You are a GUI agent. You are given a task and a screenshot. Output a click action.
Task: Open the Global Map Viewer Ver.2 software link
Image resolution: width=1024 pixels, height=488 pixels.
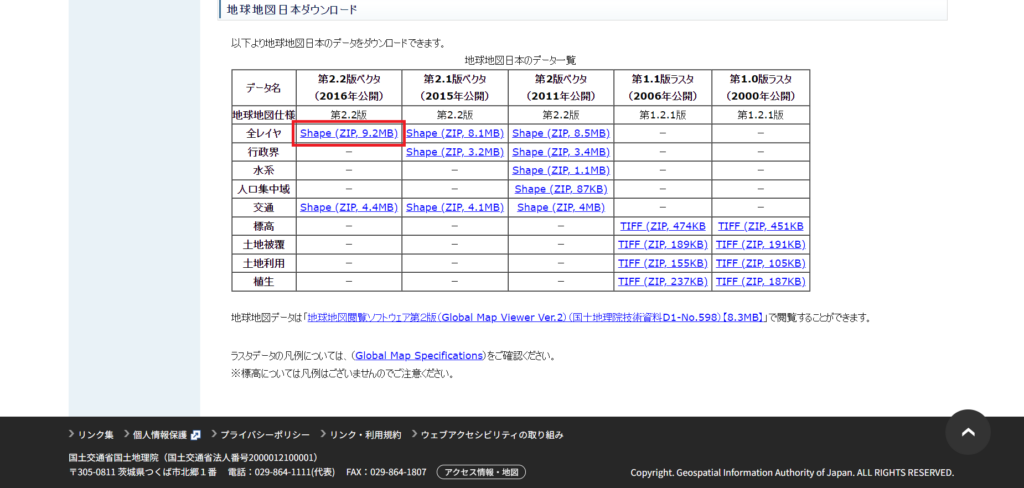[536, 318]
